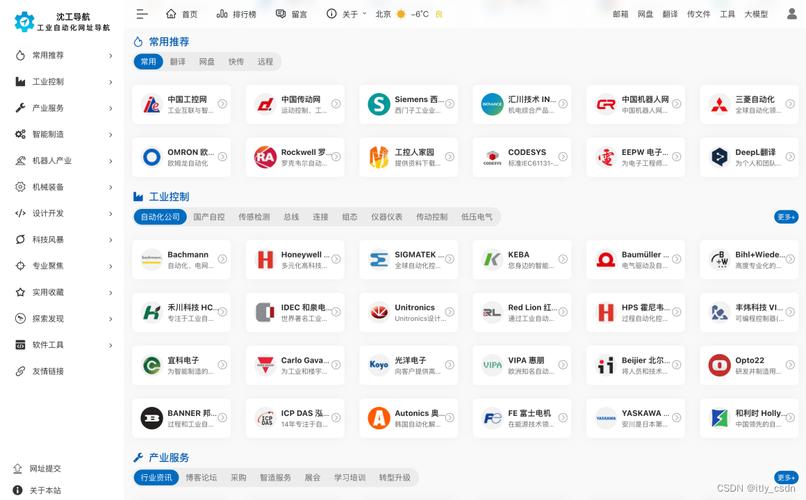Open 邮箱 in the top right menu
Image resolution: width=806 pixels, height=500 pixels.
[x=620, y=14]
